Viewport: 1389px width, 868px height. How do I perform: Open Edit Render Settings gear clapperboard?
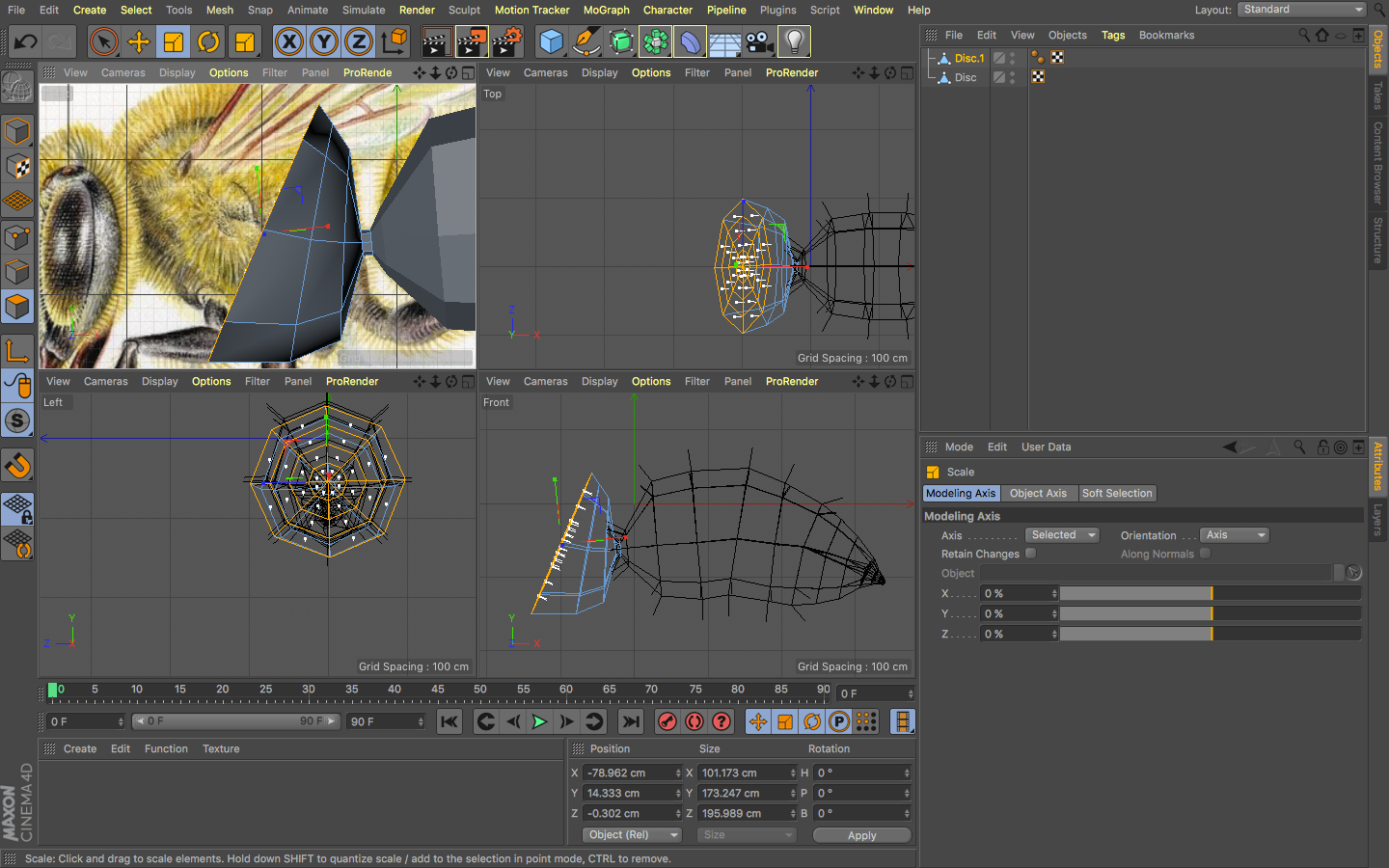[x=507, y=41]
